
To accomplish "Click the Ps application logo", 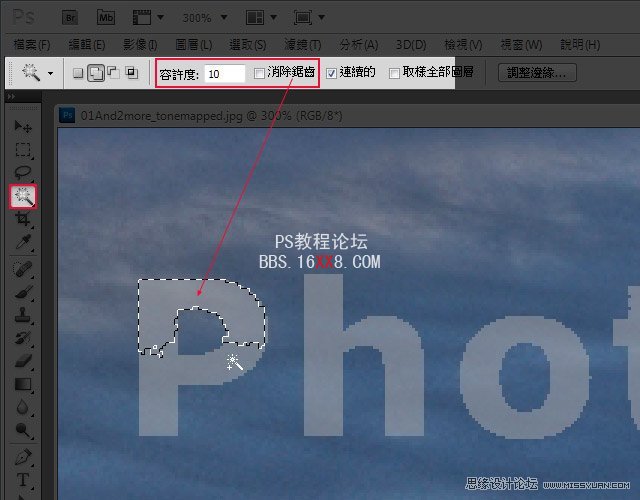I will 23,17.
